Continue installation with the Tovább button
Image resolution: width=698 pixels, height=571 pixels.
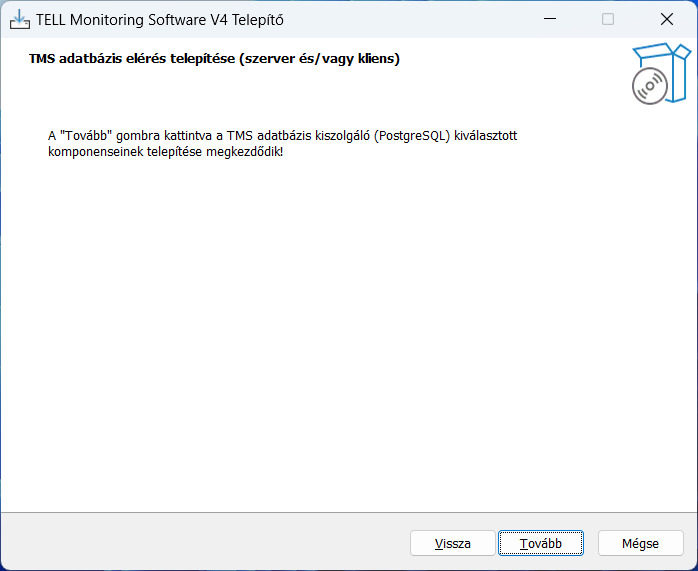point(540,543)
